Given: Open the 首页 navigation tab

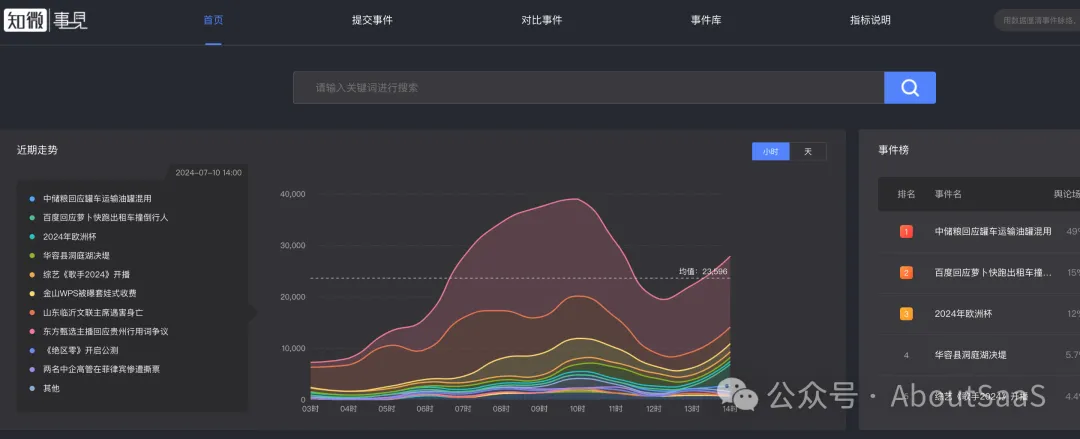Looking at the screenshot, I should pos(213,20).
